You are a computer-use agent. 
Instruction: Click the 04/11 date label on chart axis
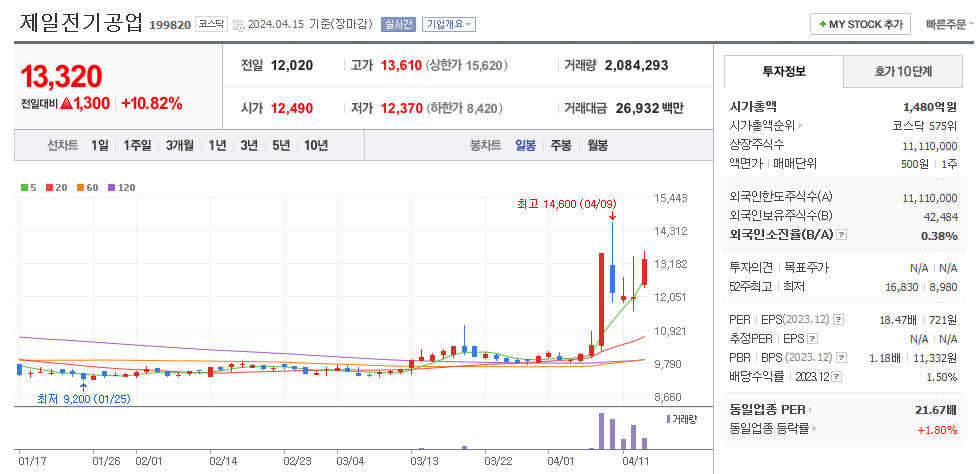pyautogui.click(x=636, y=462)
